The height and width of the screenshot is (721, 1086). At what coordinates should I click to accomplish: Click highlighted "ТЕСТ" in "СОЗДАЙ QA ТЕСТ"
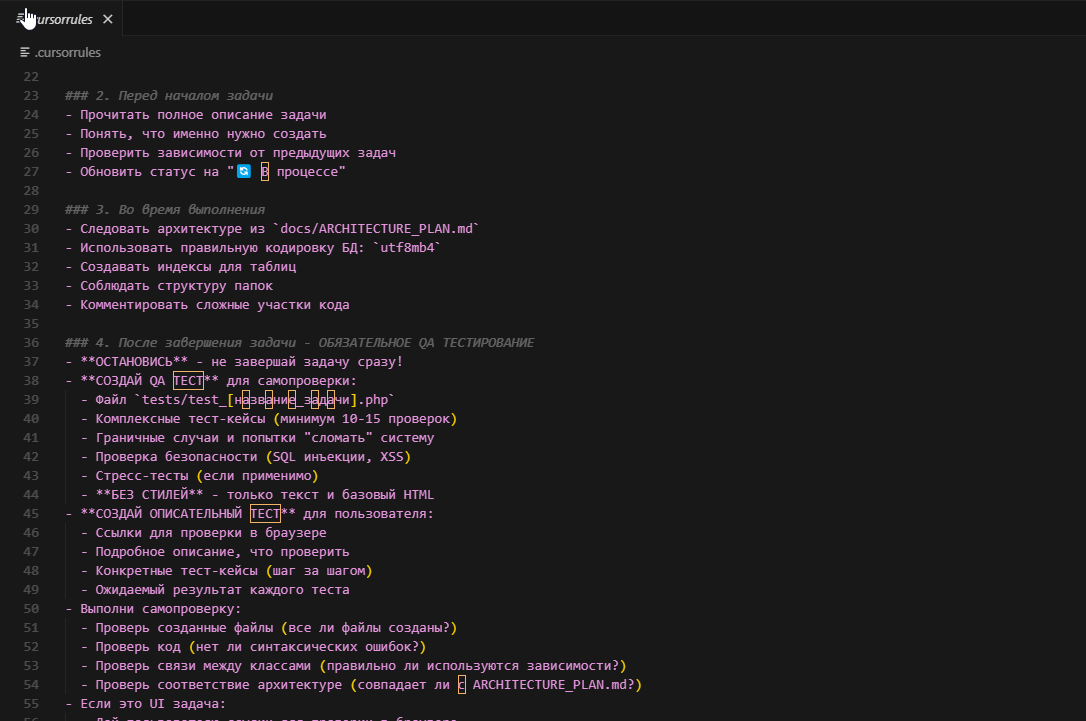click(x=188, y=381)
